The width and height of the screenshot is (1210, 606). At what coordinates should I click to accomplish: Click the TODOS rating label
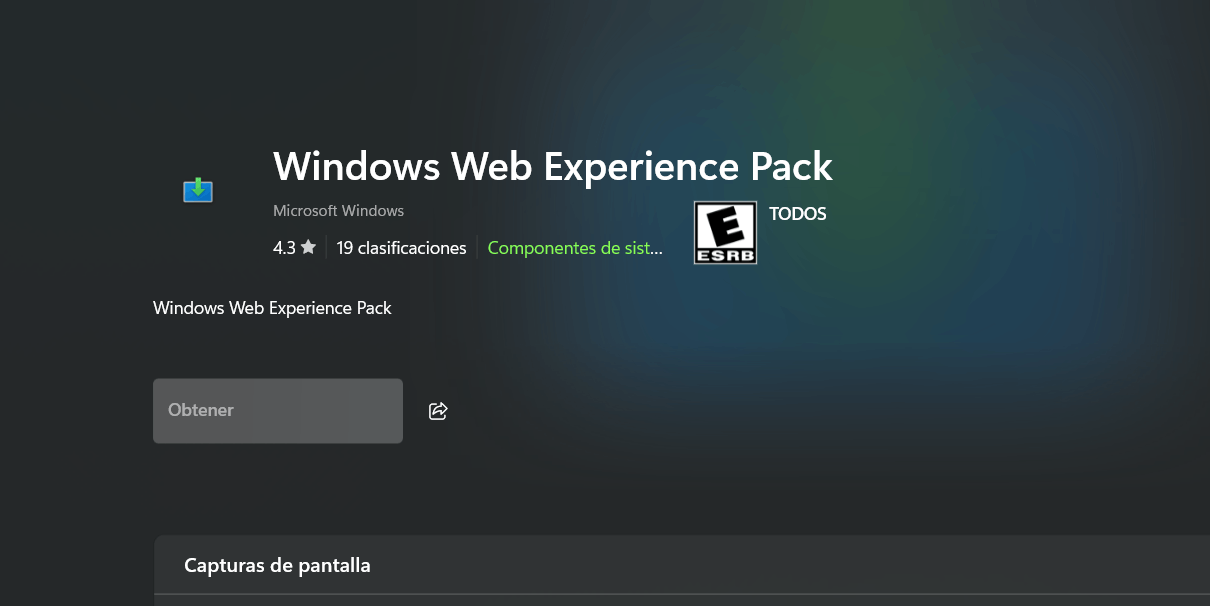click(798, 214)
